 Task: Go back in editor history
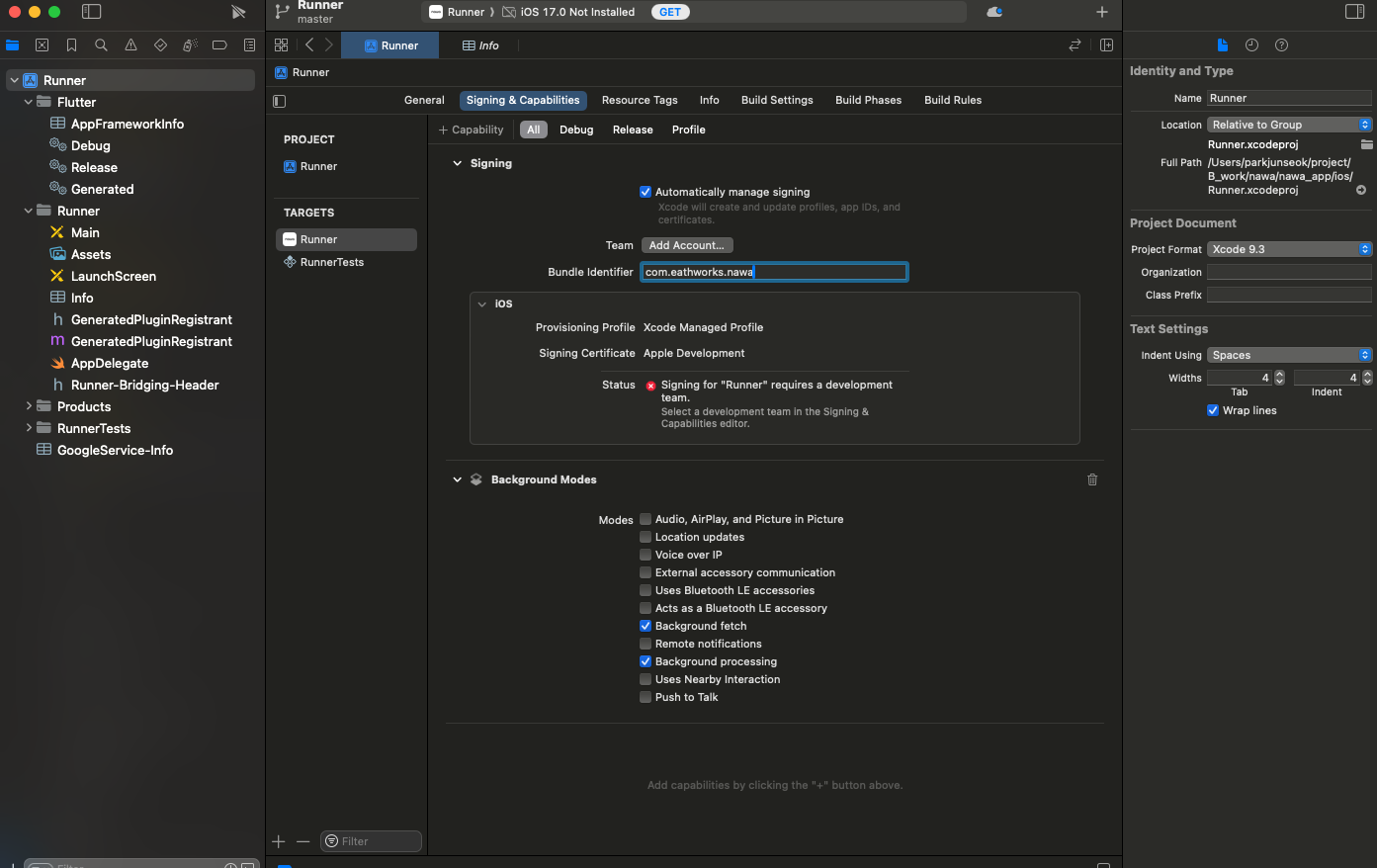[309, 45]
